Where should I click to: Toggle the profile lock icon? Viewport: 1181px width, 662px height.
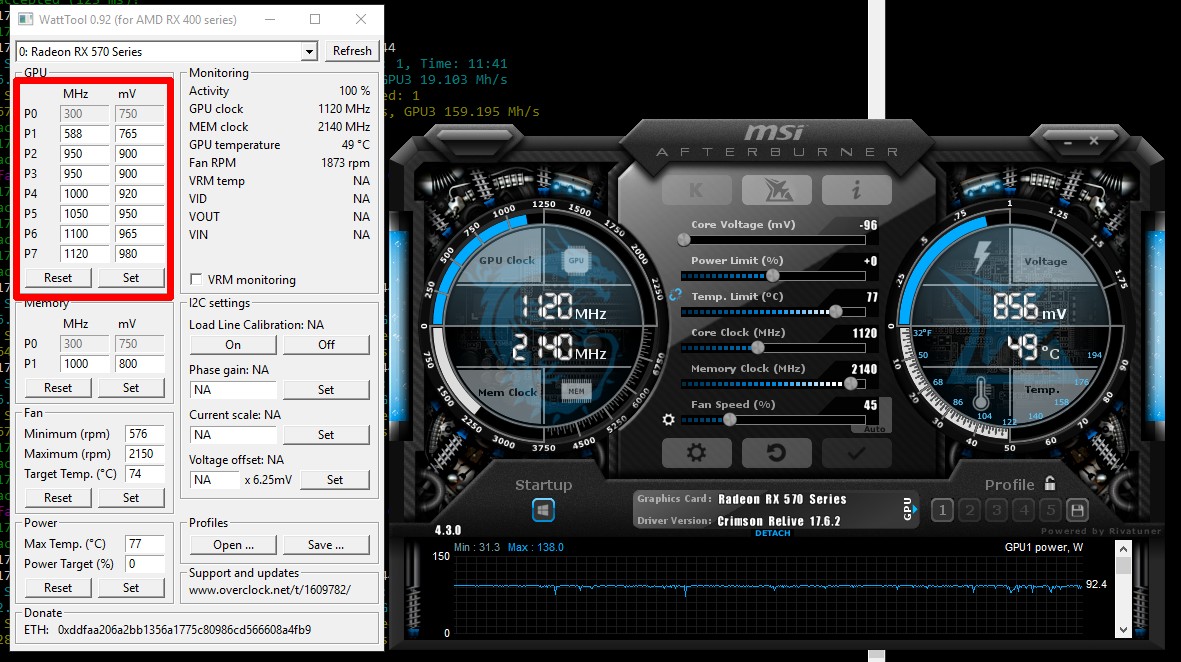pyautogui.click(x=1050, y=484)
